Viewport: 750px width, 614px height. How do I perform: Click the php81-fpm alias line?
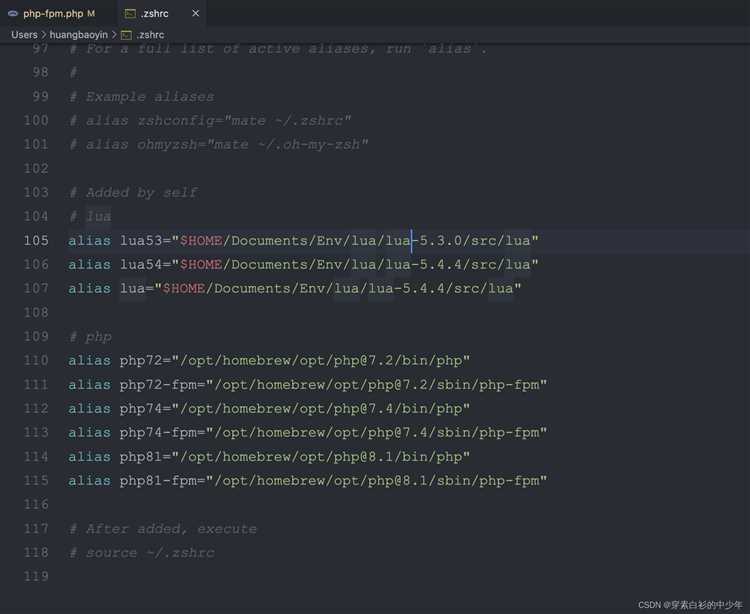[x=307, y=481]
